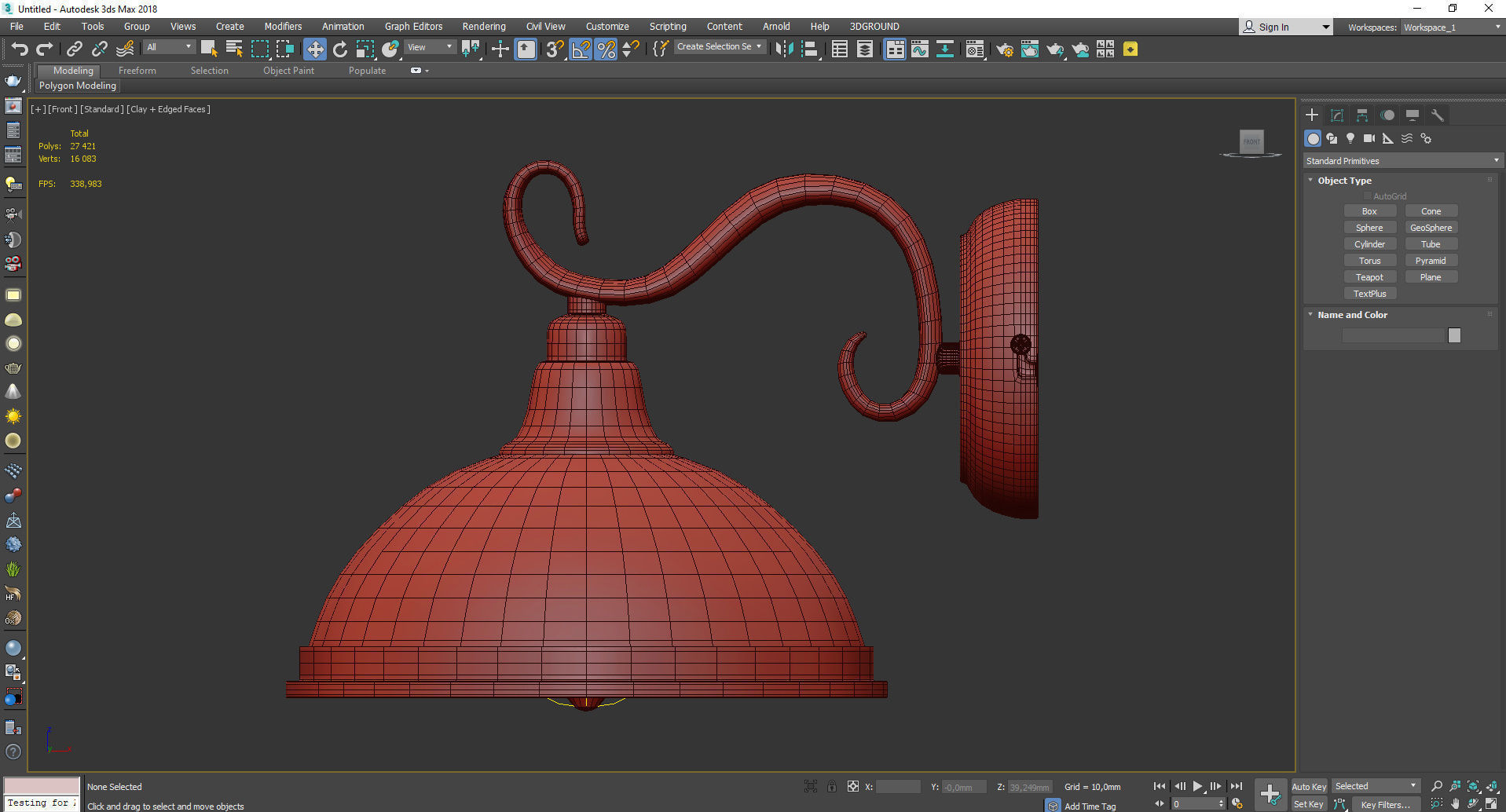Toggle Spinner Snap
The width and height of the screenshot is (1506, 812).
tap(630, 49)
